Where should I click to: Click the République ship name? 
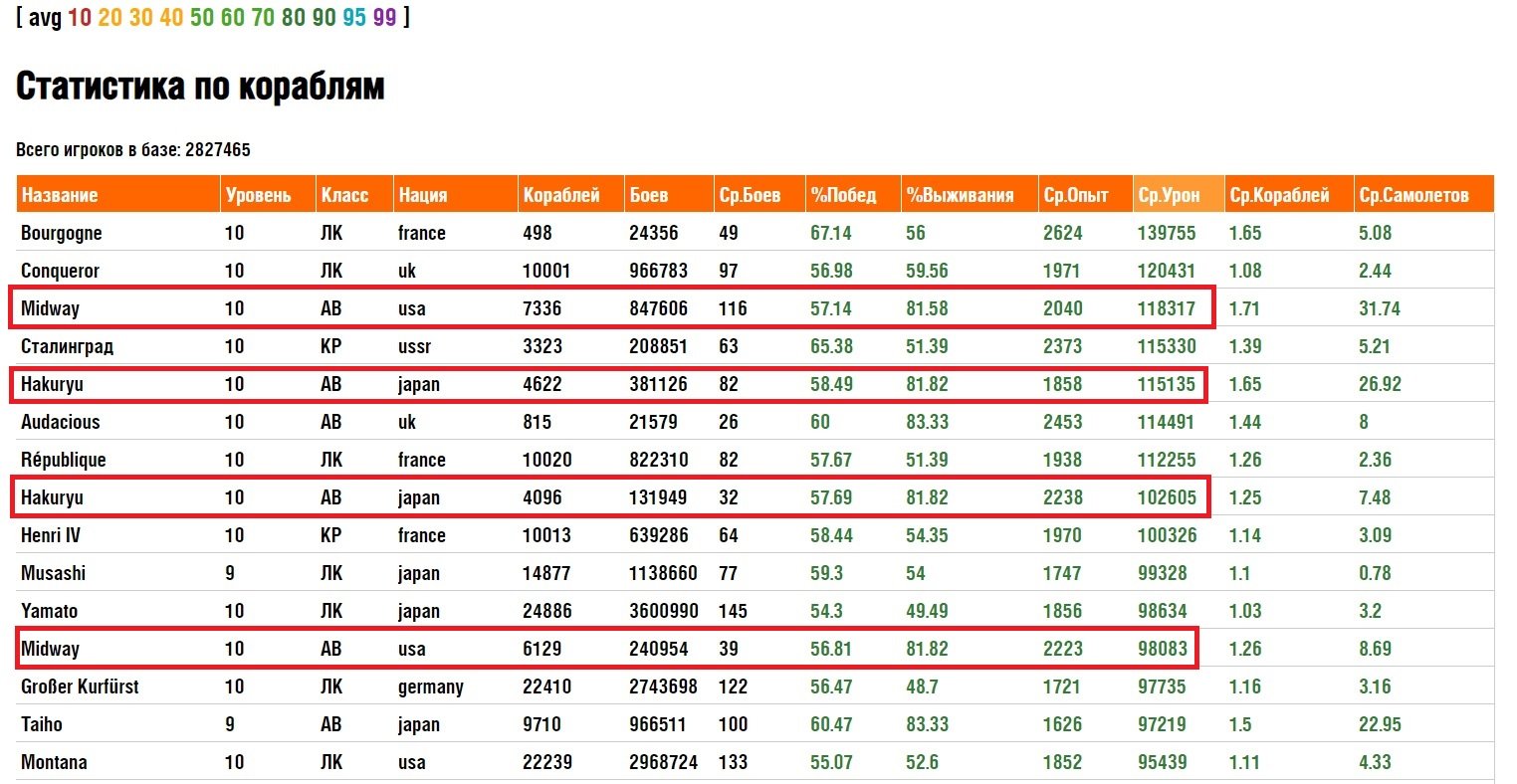tap(63, 460)
